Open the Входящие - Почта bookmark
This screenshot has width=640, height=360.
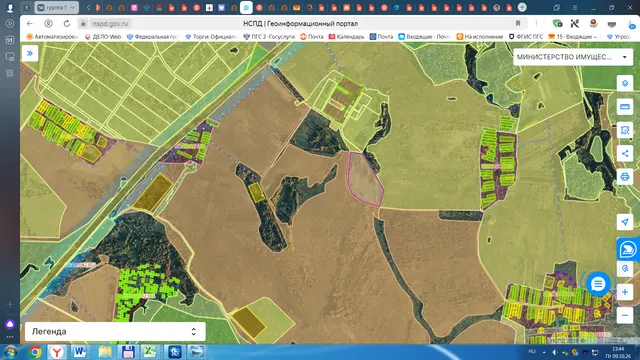(424, 37)
